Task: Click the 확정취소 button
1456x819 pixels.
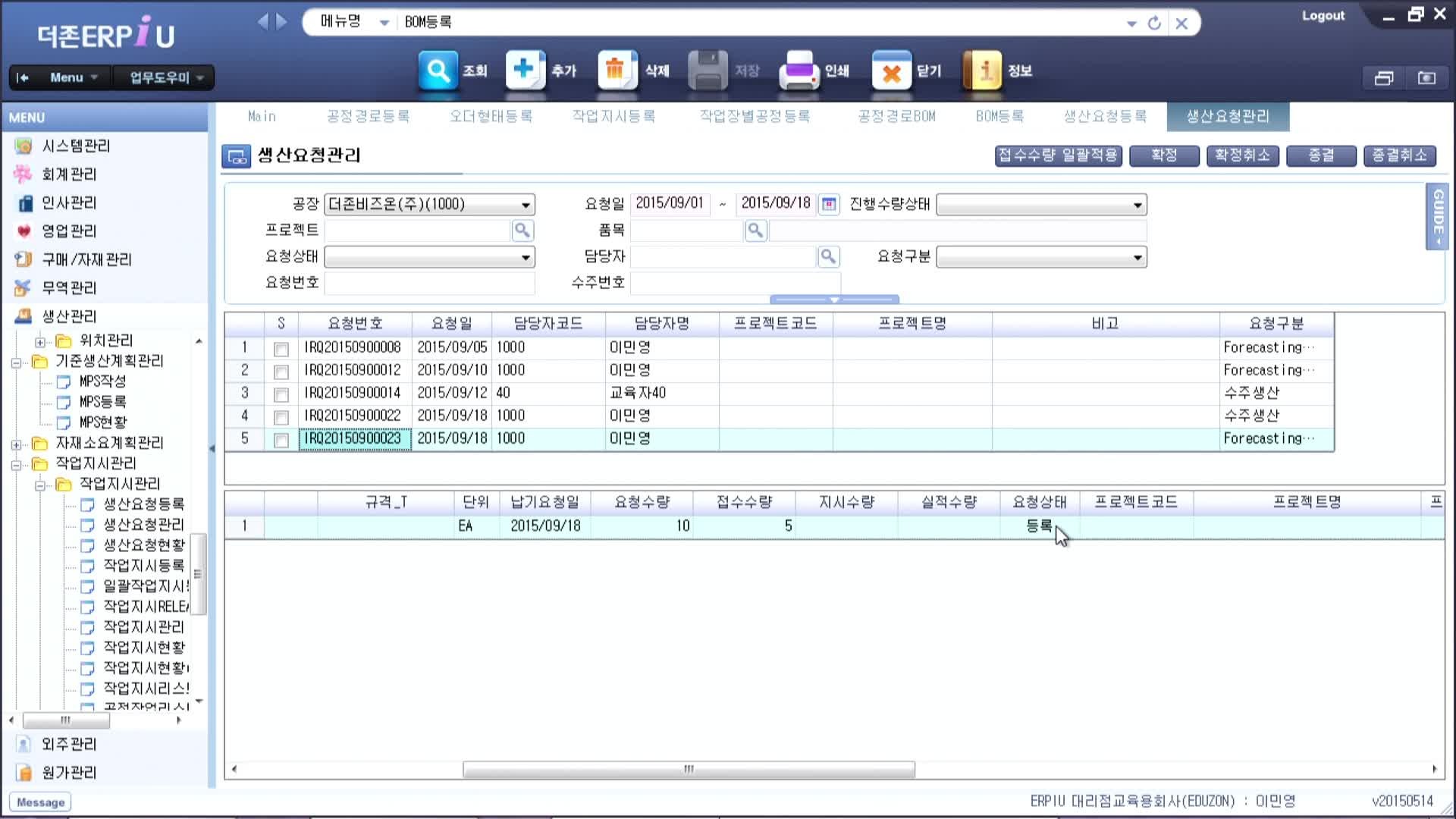Action: click(1242, 155)
